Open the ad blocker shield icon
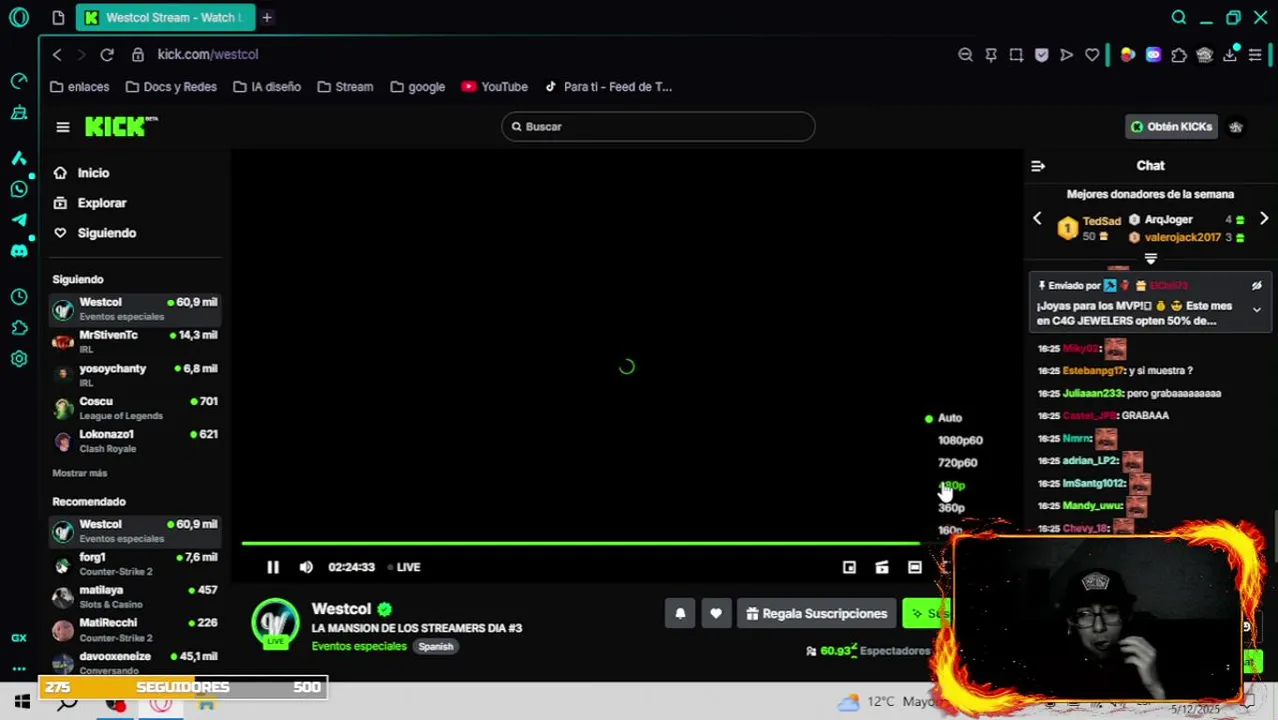 (x=1041, y=55)
